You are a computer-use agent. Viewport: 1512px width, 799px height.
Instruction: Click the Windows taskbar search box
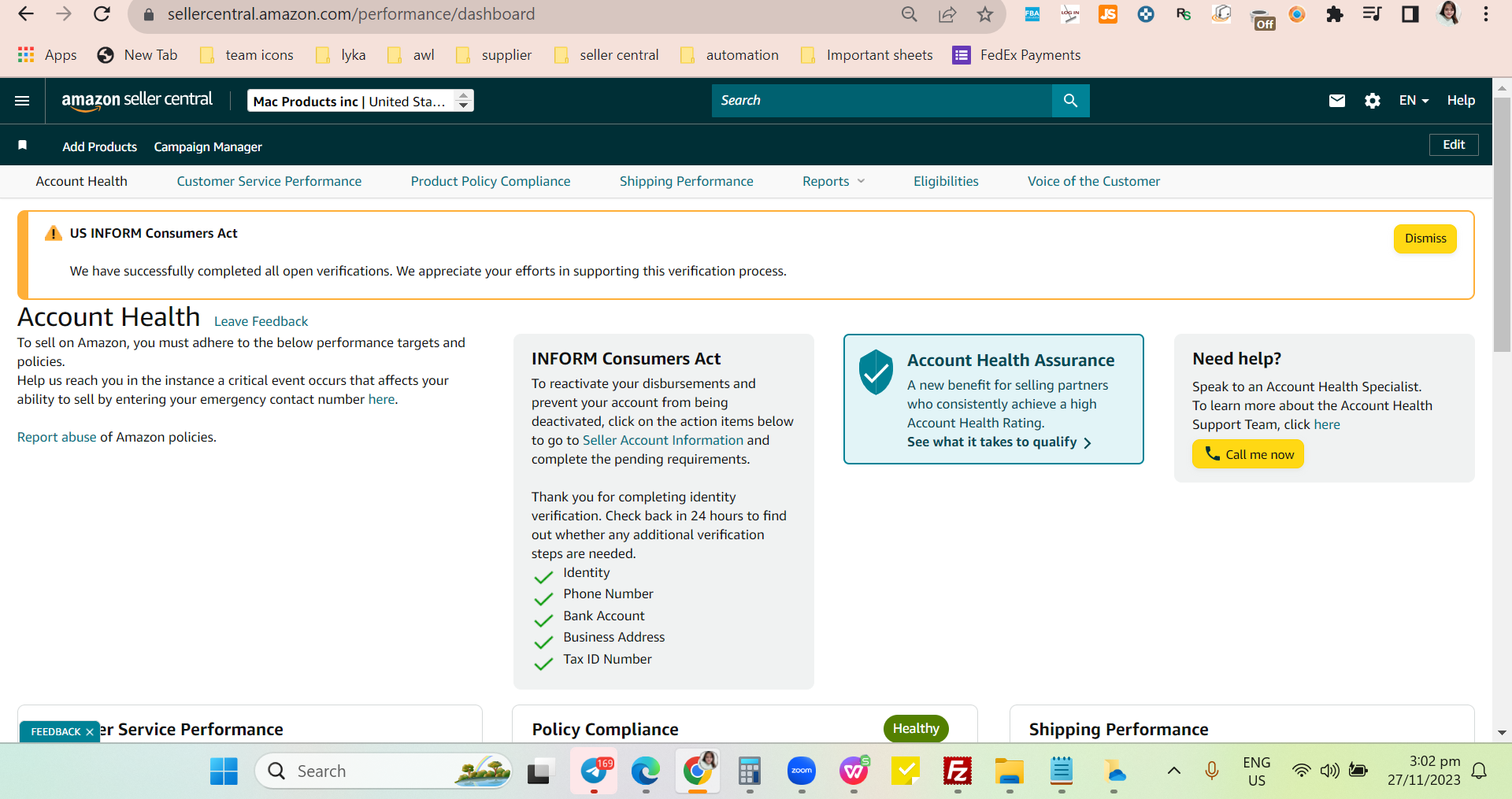pos(384,771)
